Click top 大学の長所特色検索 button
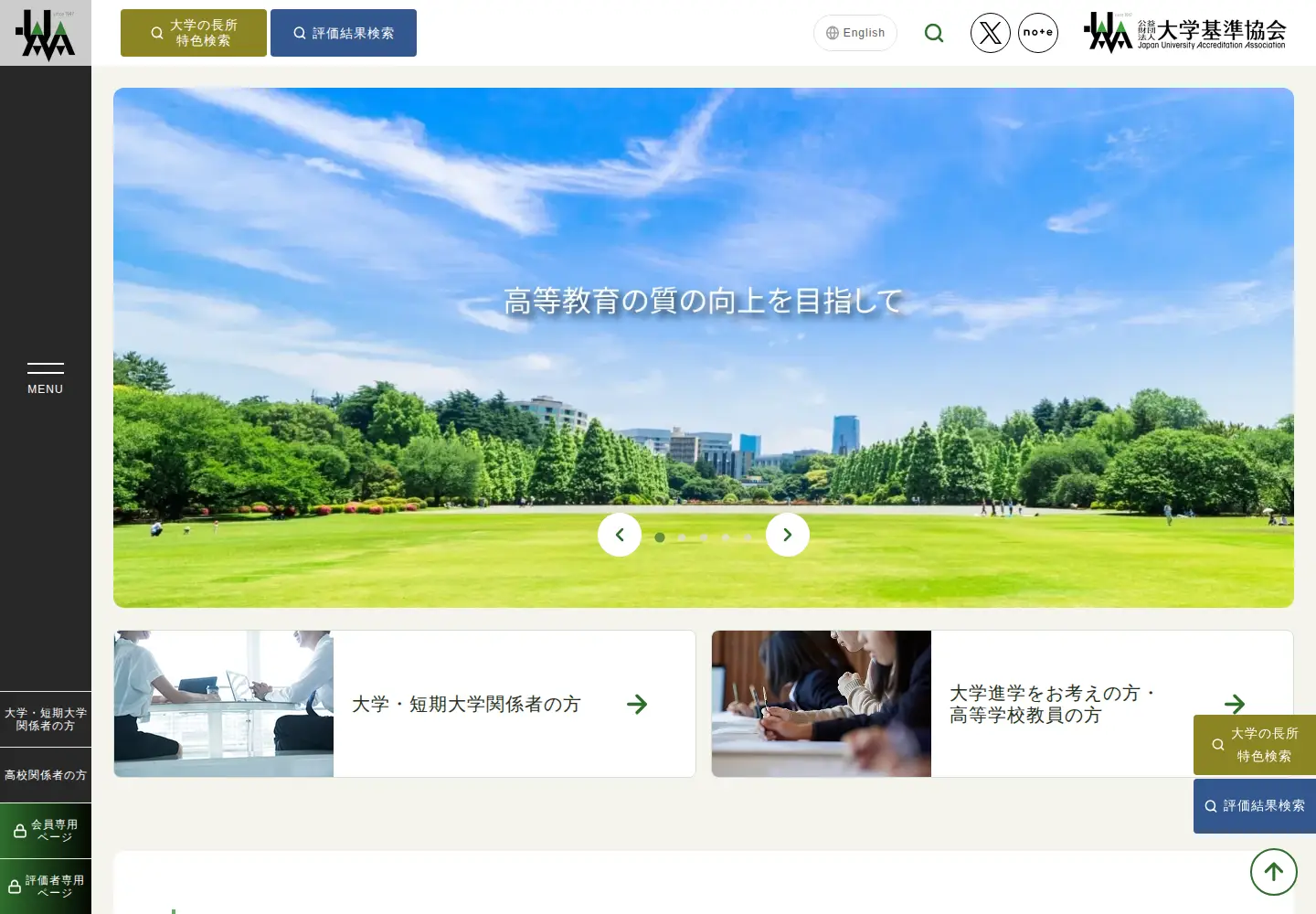Viewport: 1316px width, 914px height. (x=194, y=33)
